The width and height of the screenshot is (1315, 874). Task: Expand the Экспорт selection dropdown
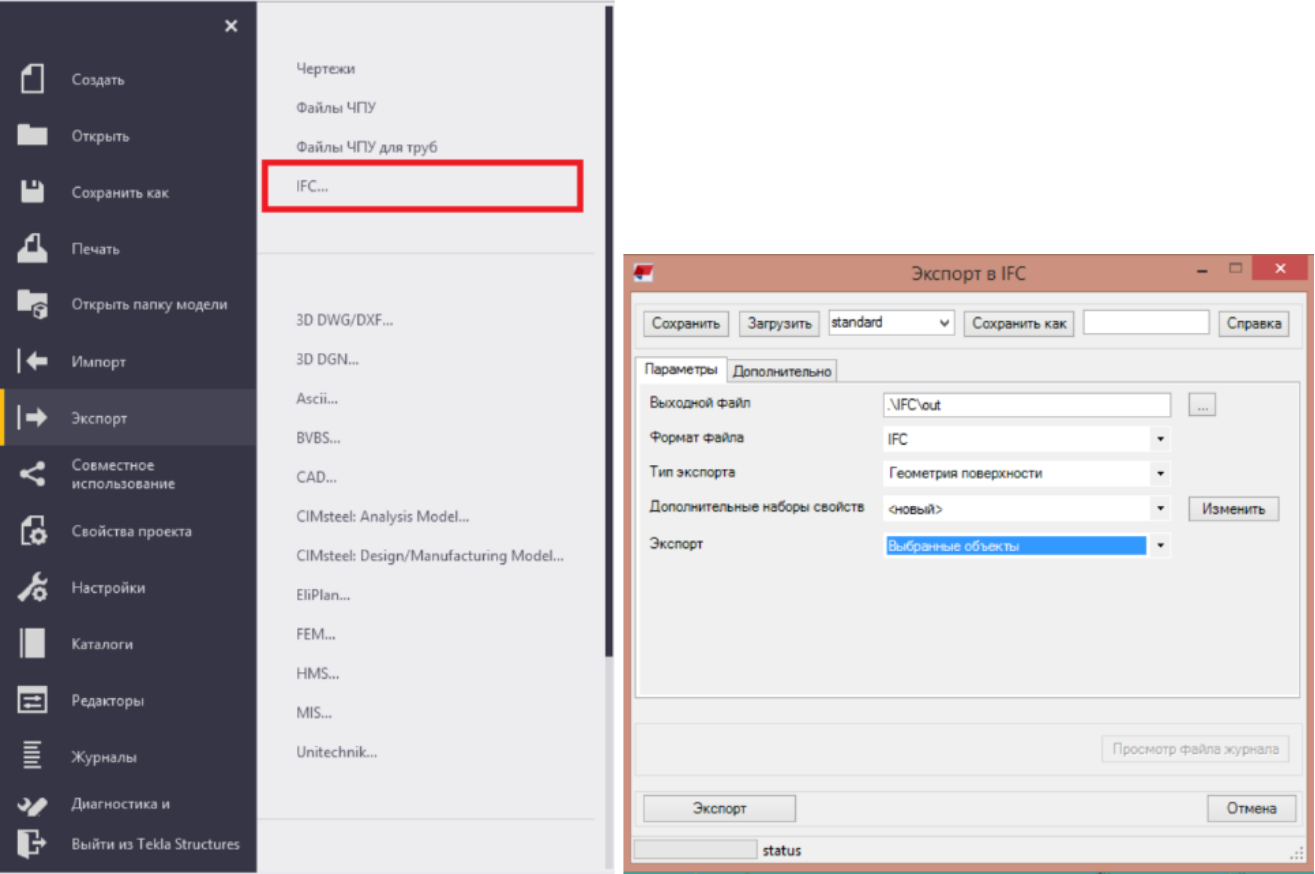point(1160,546)
